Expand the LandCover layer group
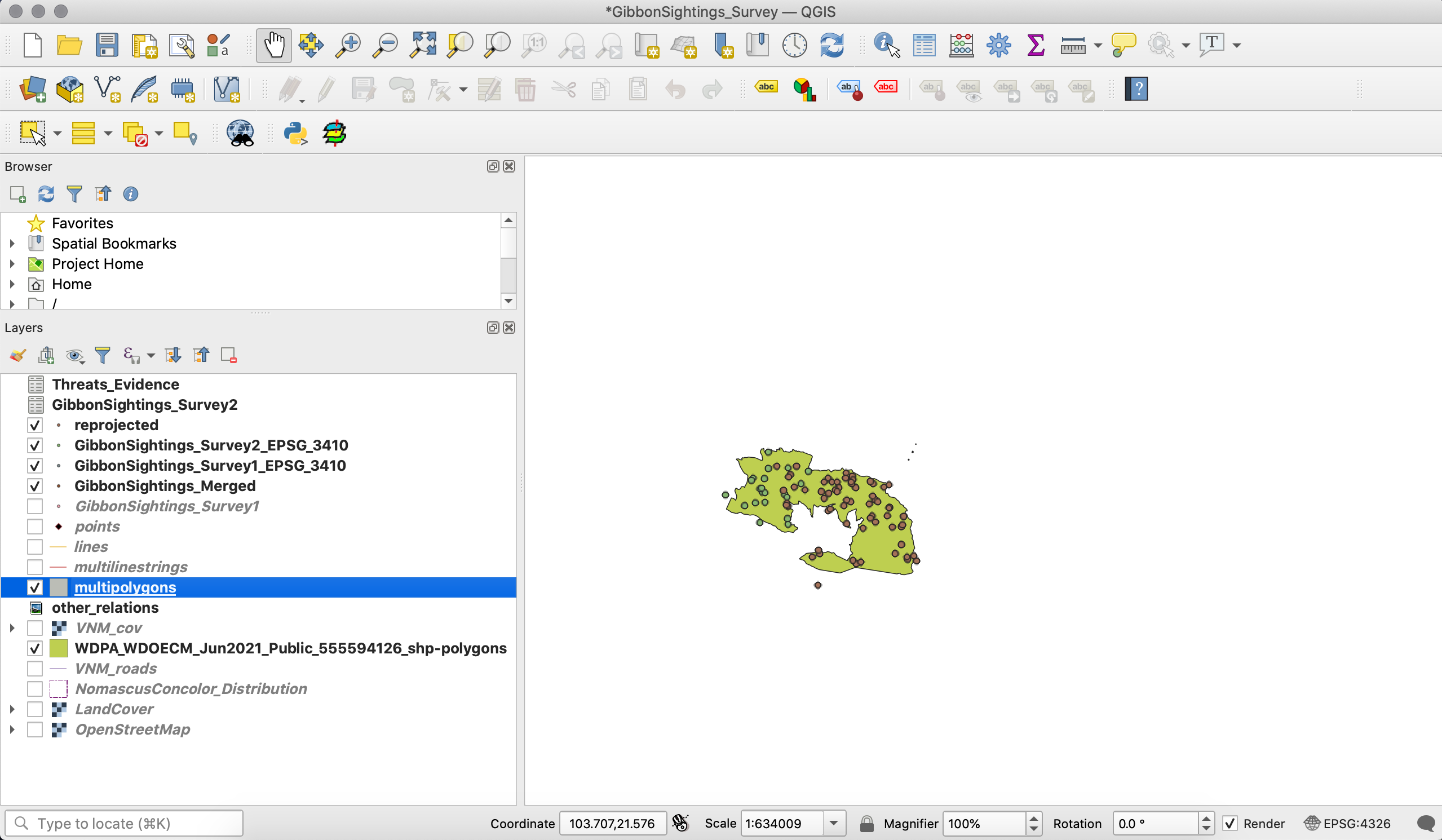Image resolution: width=1442 pixels, height=840 pixels. (x=12, y=710)
